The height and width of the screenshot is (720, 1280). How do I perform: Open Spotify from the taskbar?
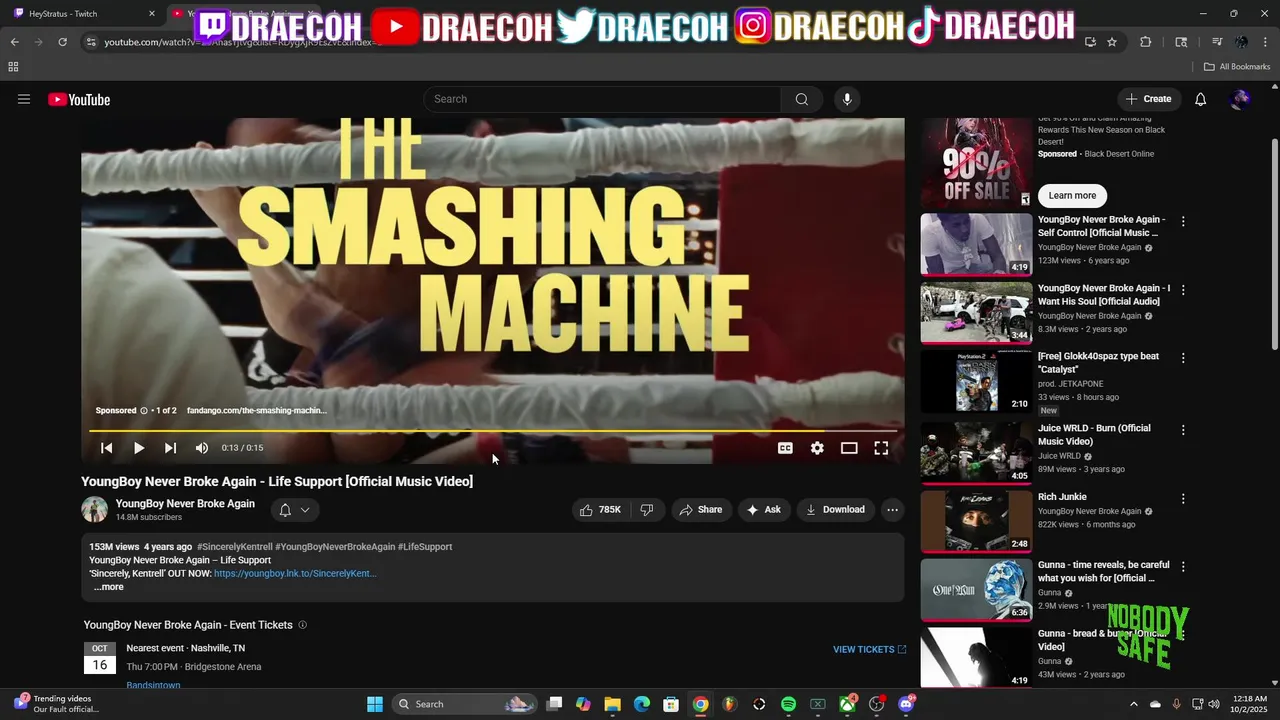(x=788, y=704)
